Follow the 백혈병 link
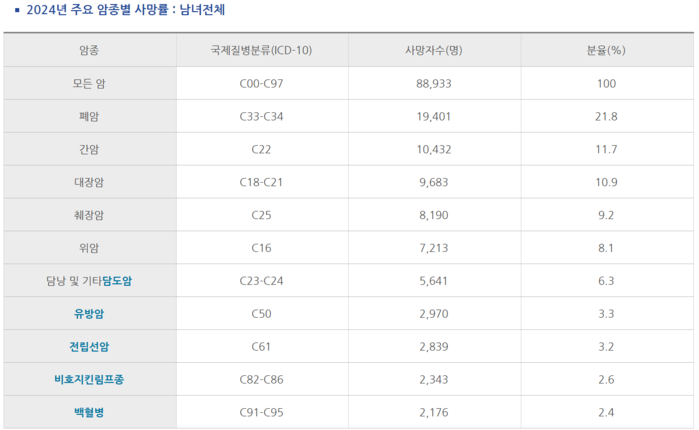This screenshot has width=699, height=430. pos(89,413)
